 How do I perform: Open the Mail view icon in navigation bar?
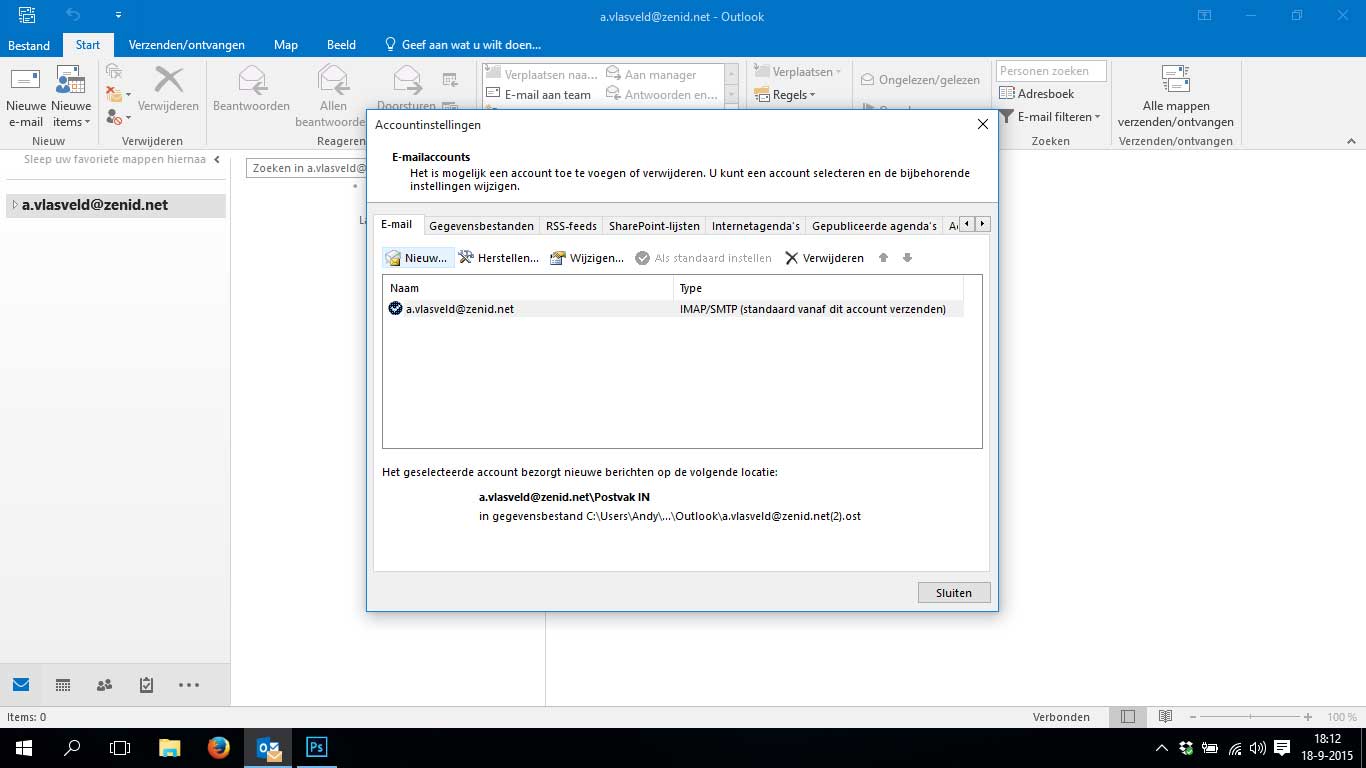pyautogui.click(x=21, y=685)
